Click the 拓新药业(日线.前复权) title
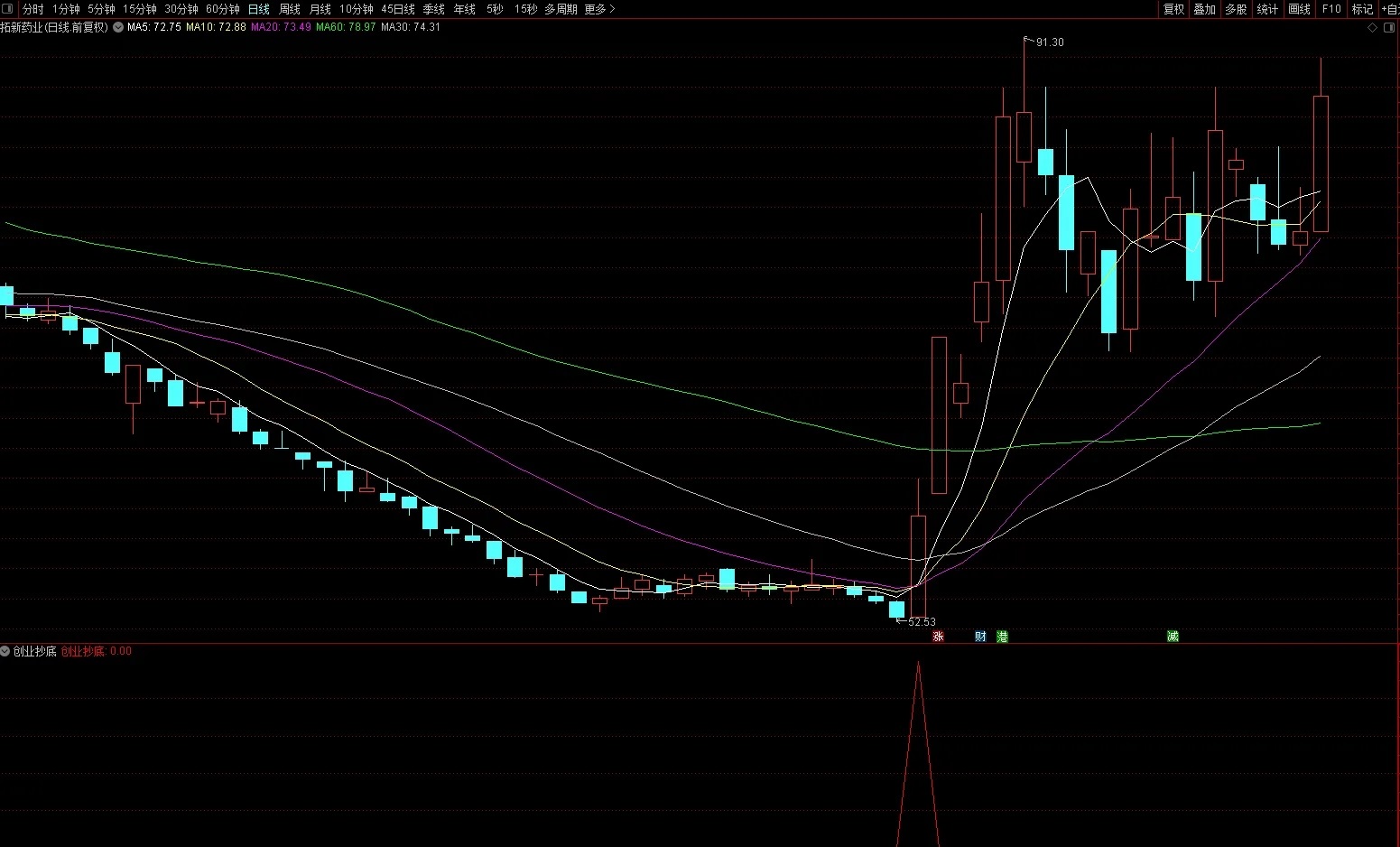 (x=54, y=27)
